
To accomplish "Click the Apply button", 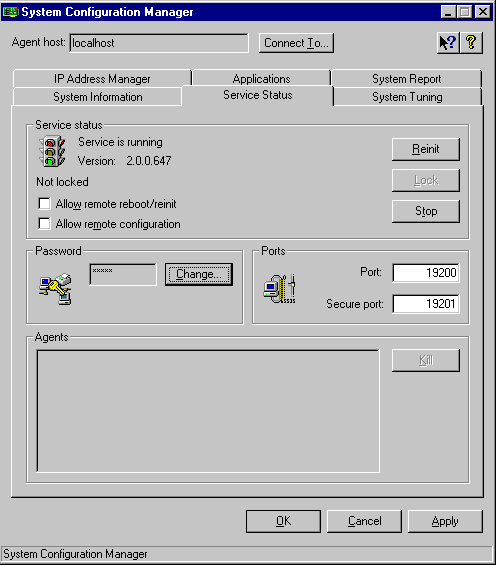I will 445,521.
